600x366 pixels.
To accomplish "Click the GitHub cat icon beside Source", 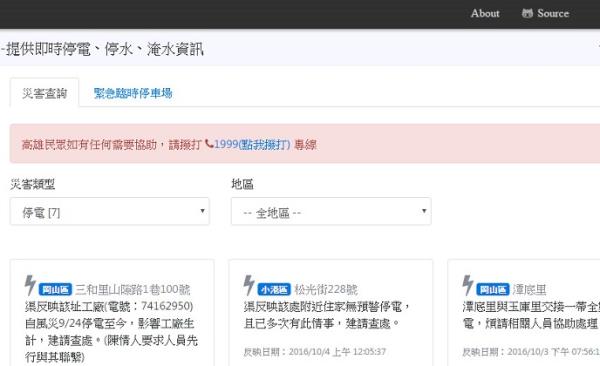I will tap(527, 13).
